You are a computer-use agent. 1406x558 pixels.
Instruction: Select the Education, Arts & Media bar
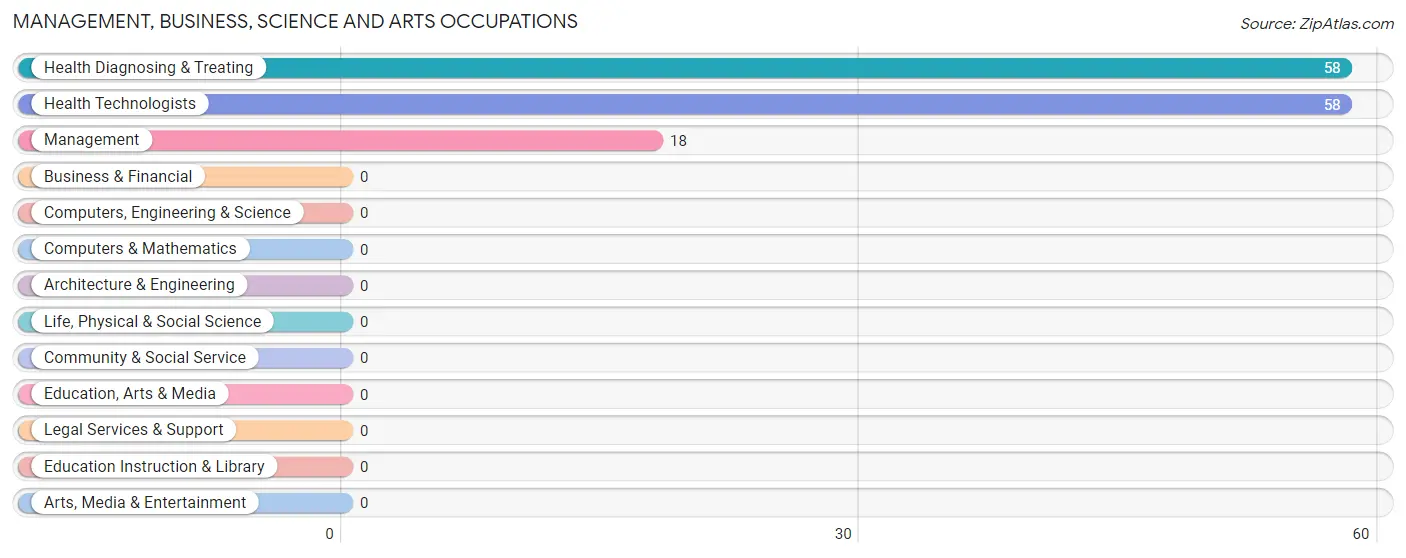[x=185, y=394]
